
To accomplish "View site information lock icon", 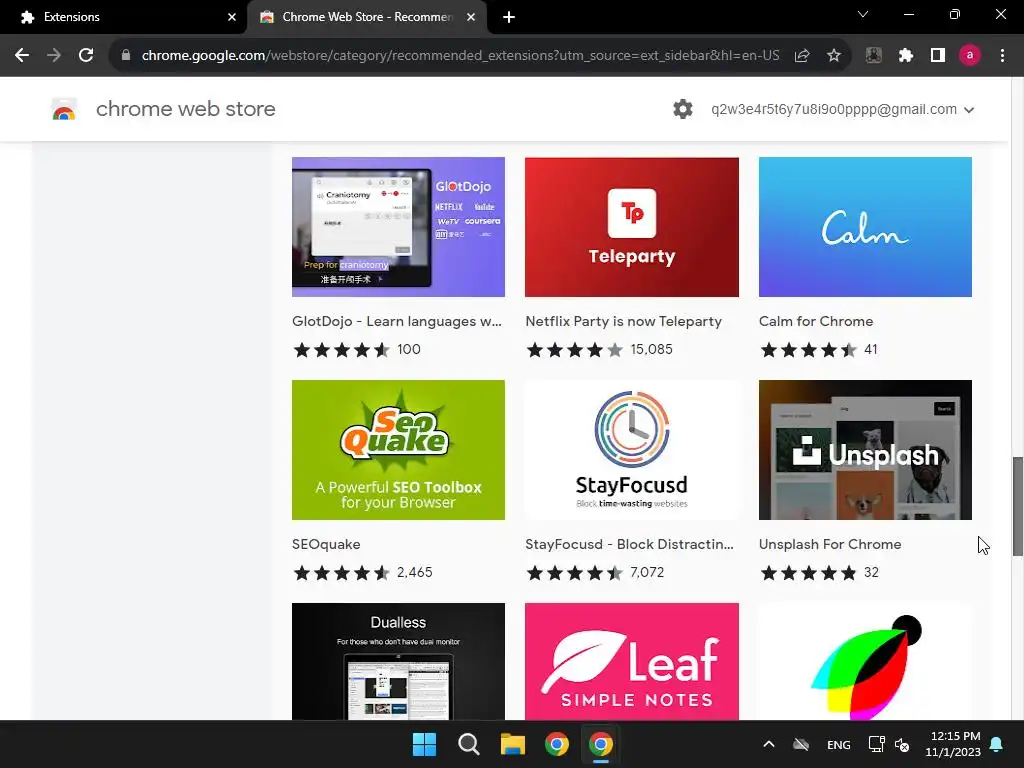I will 126,56.
